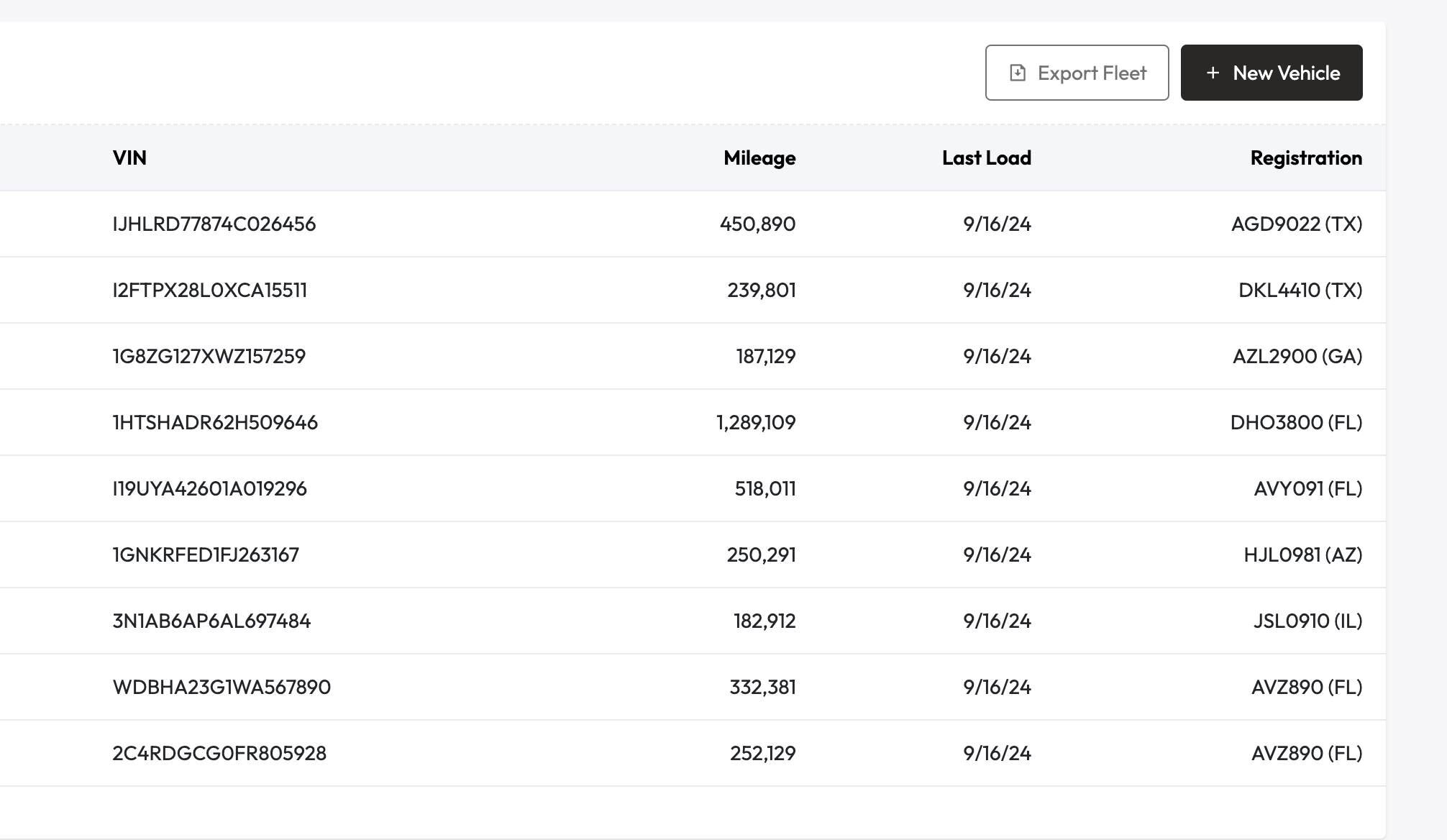The width and height of the screenshot is (1447, 840).
Task: Click the plus icon on New Vehicle
Action: coord(1213,73)
